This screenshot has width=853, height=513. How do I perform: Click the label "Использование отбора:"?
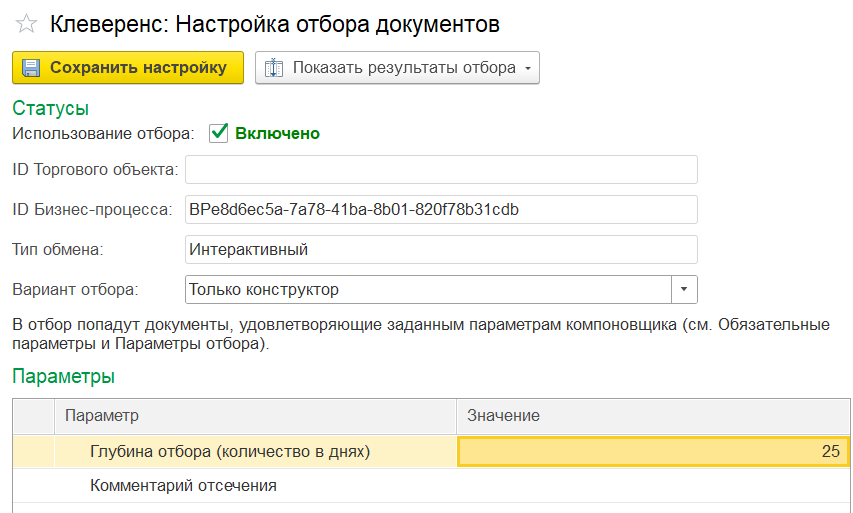103,133
